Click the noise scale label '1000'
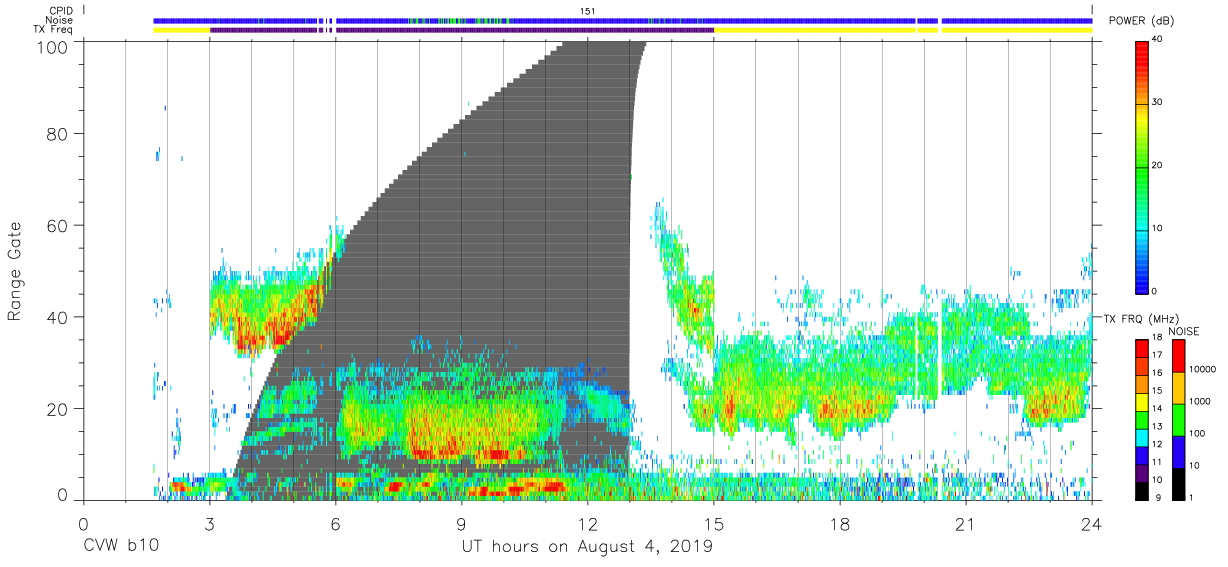Image resolution: width=1228 pixels, height=567 pixels. pyautogui.click(x=1202, y=401)
